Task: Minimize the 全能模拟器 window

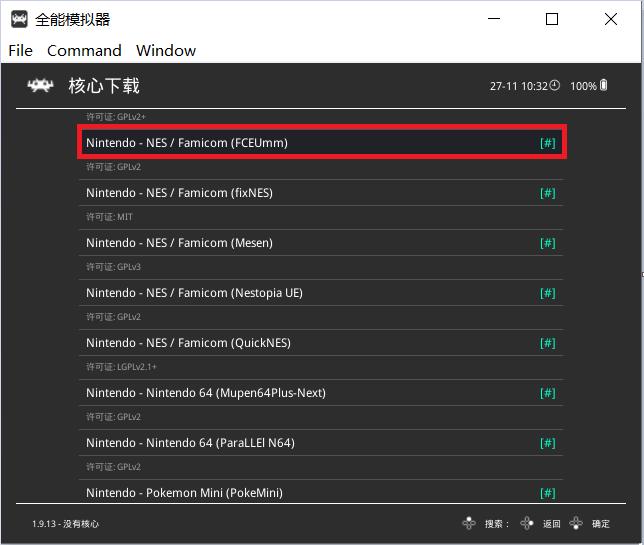Action: pos(494,19)
